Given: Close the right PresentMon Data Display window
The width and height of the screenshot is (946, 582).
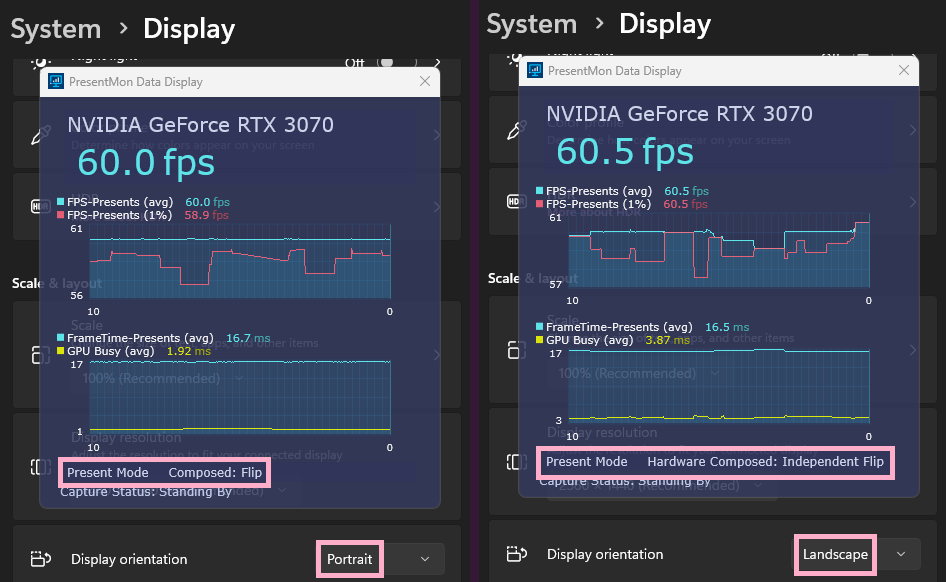Looking at the screenshot, I should point(903,71).
